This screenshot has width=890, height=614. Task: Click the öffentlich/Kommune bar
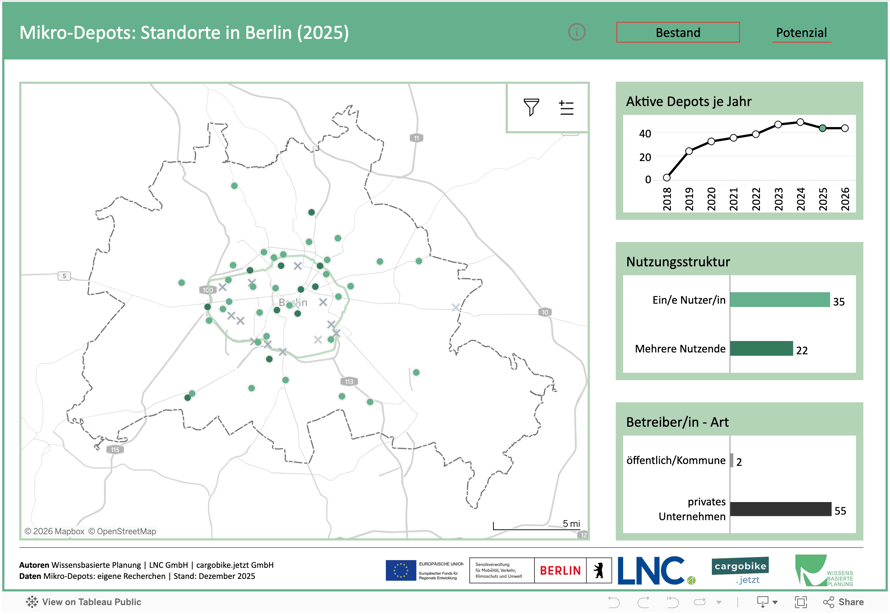(732, 460)
